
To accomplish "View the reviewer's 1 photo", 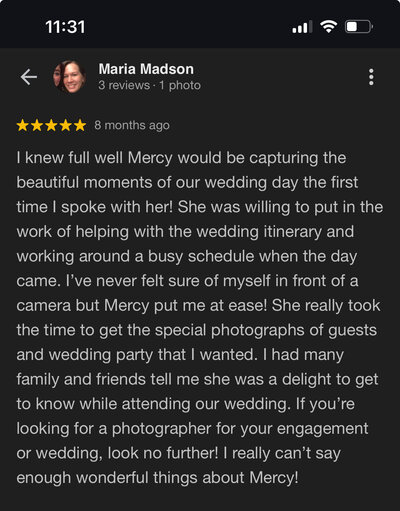I will tap(180, 85).
